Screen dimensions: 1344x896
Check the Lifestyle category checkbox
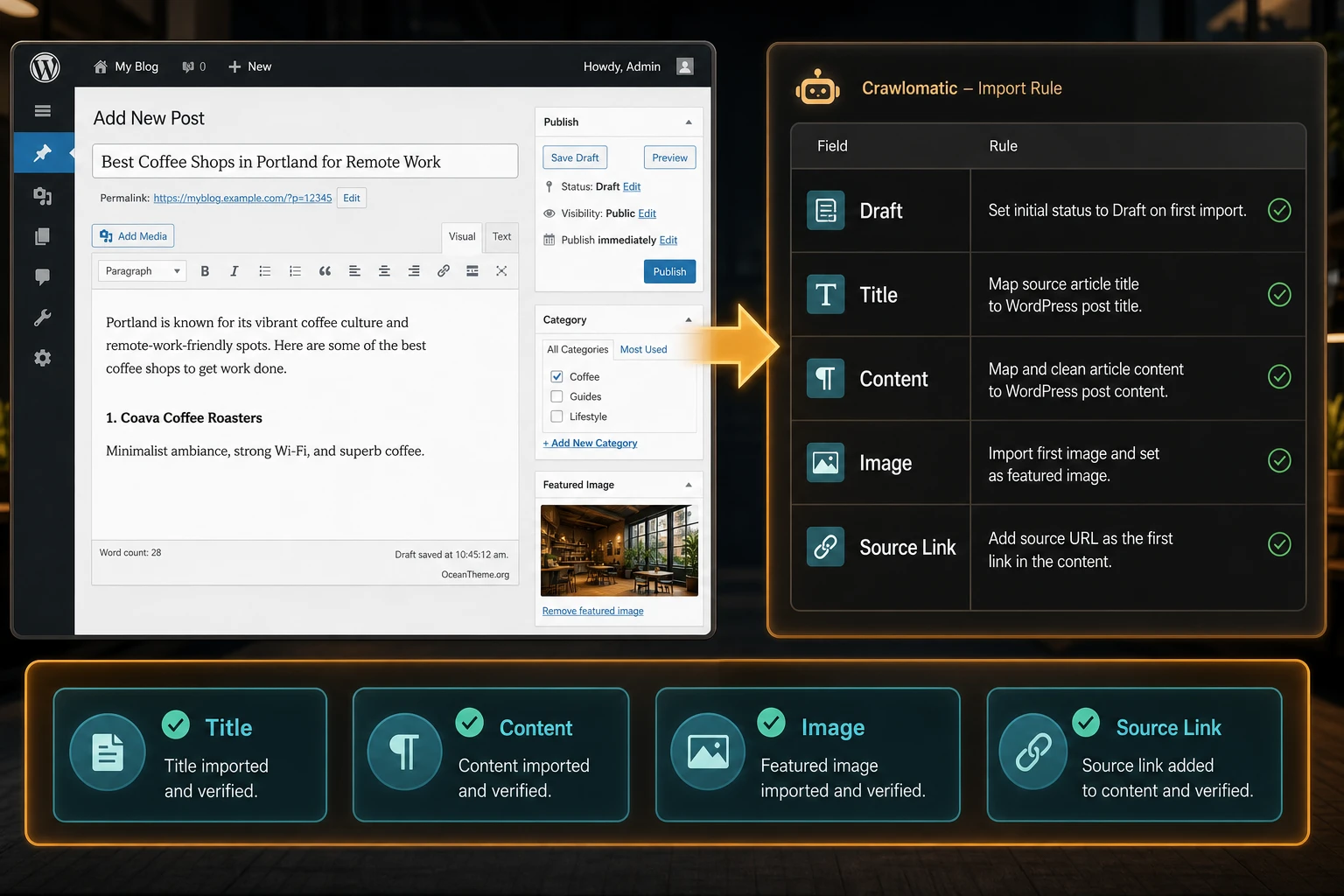click(x=556, y=416)
